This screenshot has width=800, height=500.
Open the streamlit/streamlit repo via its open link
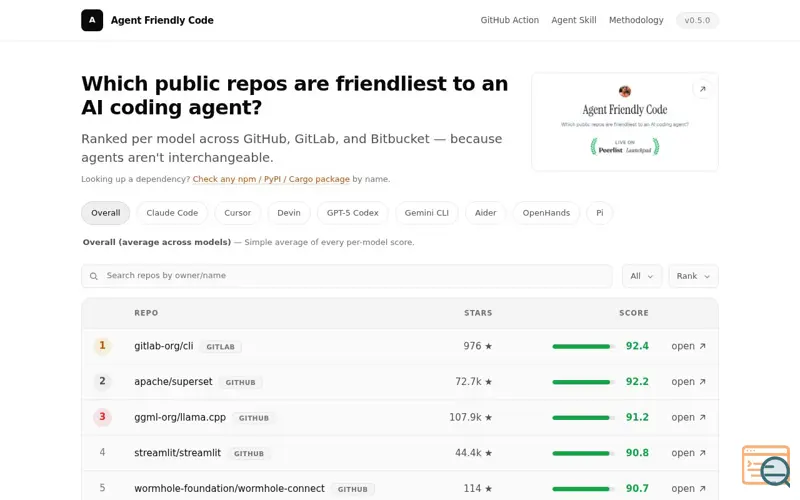click(x=688, y=453)
